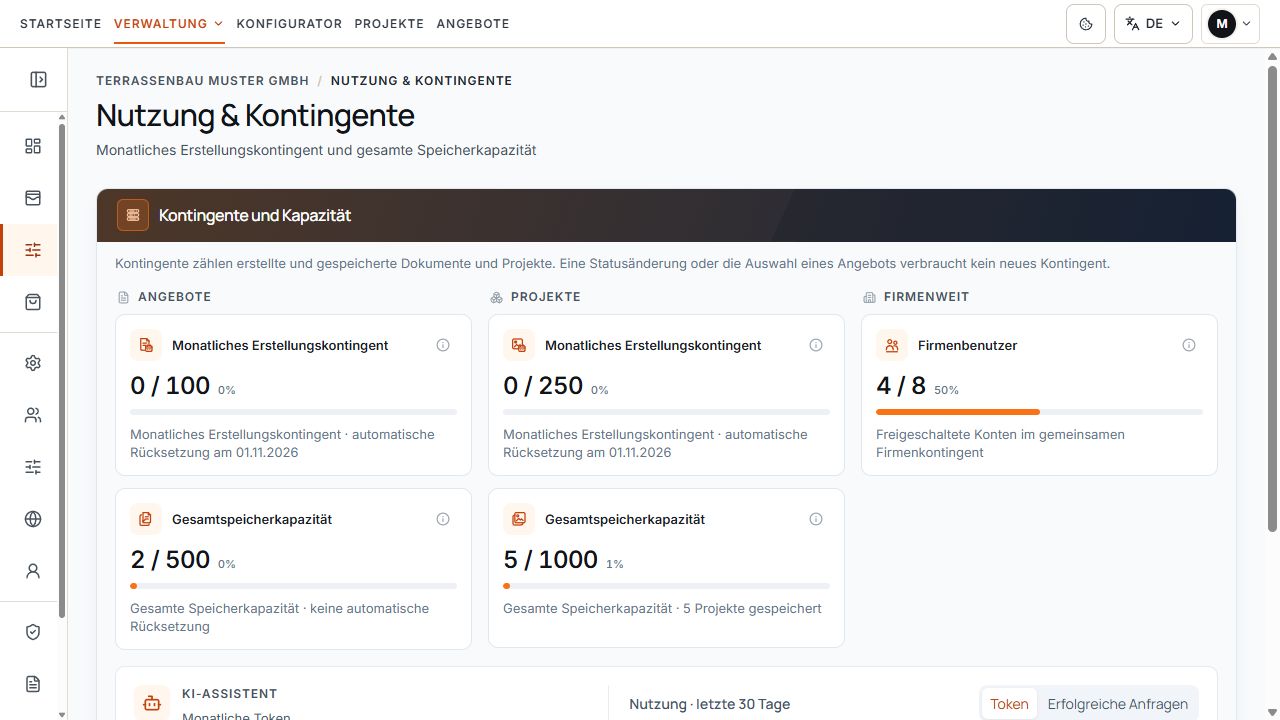The image size is (1280, 720).
Task: Open the single user icon in the sidebar
Action: pos(33,571)
